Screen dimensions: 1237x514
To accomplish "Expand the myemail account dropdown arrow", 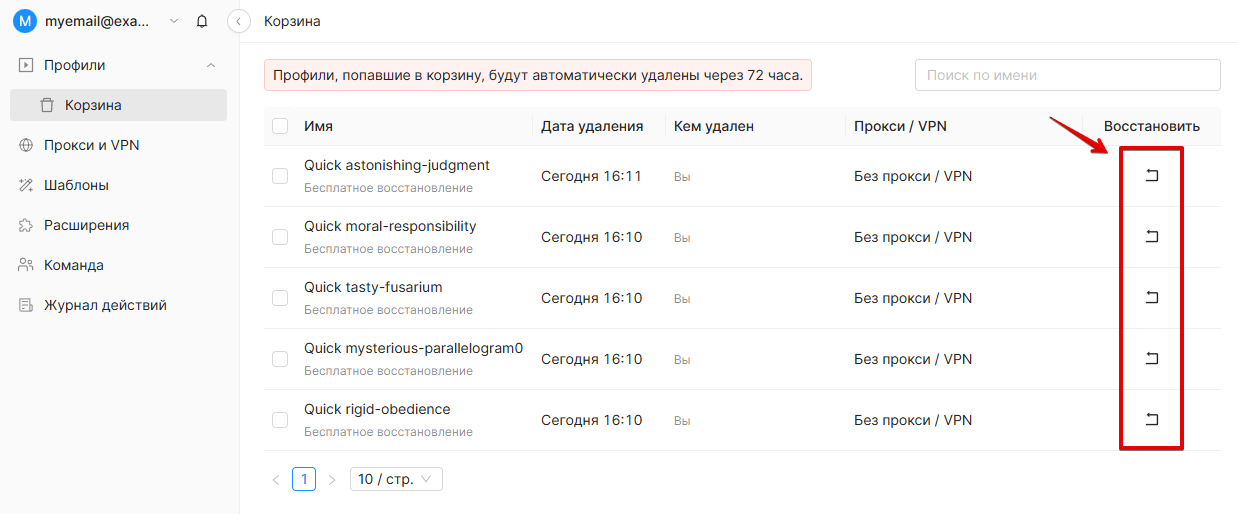I will [175, 21].
